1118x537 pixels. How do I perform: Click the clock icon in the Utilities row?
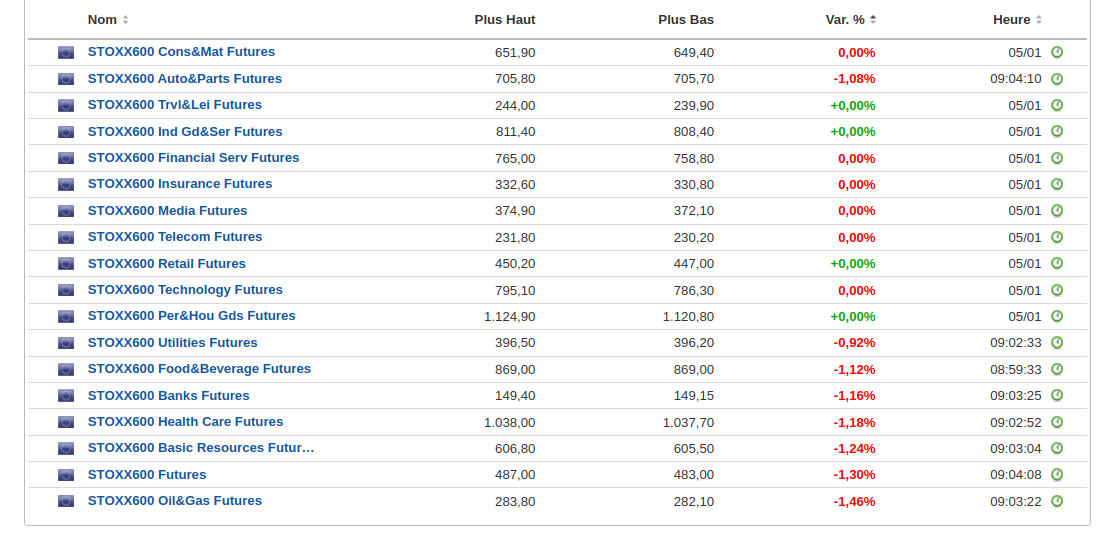coord(1057,343)
